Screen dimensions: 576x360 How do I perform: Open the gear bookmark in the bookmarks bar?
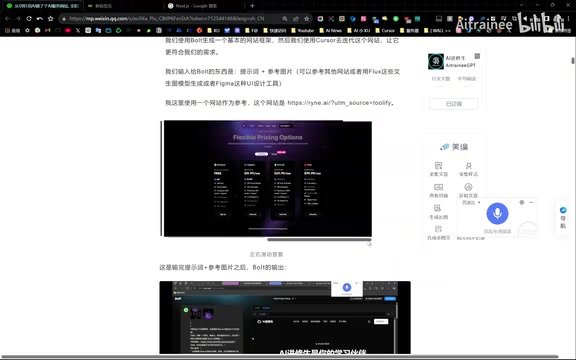(27, 30)
